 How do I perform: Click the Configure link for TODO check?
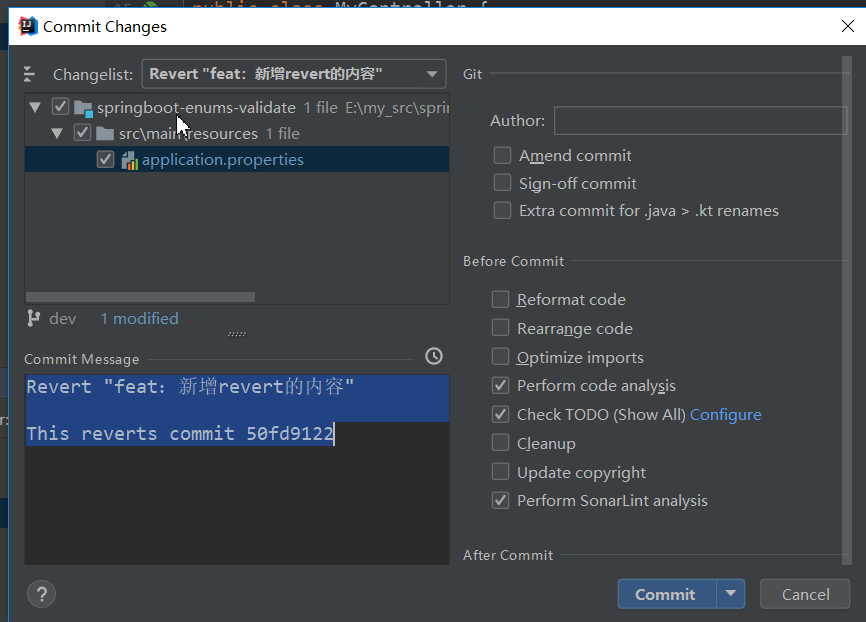[725, 415]
